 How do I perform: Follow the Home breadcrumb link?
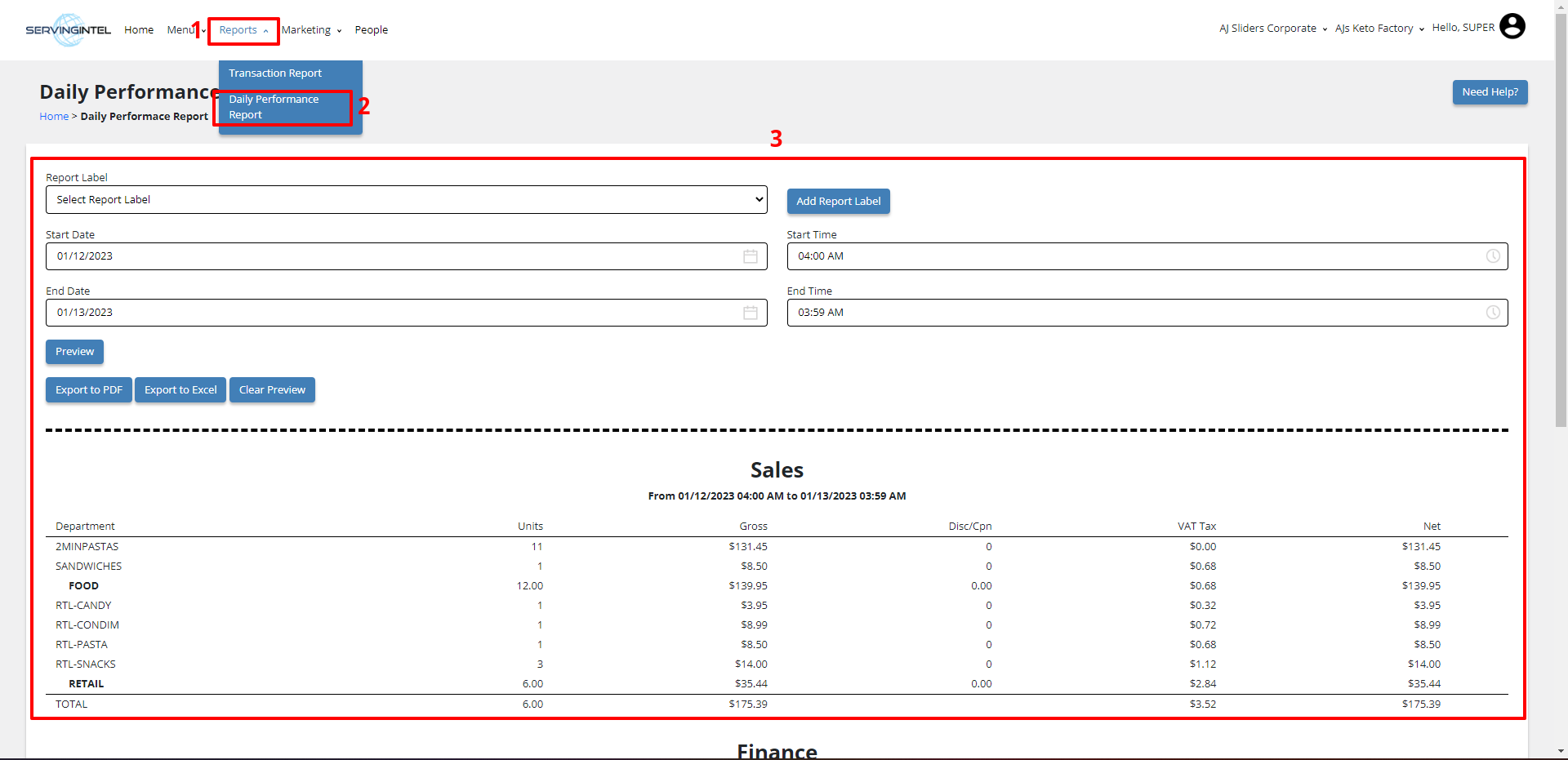[x=54, y=117]
